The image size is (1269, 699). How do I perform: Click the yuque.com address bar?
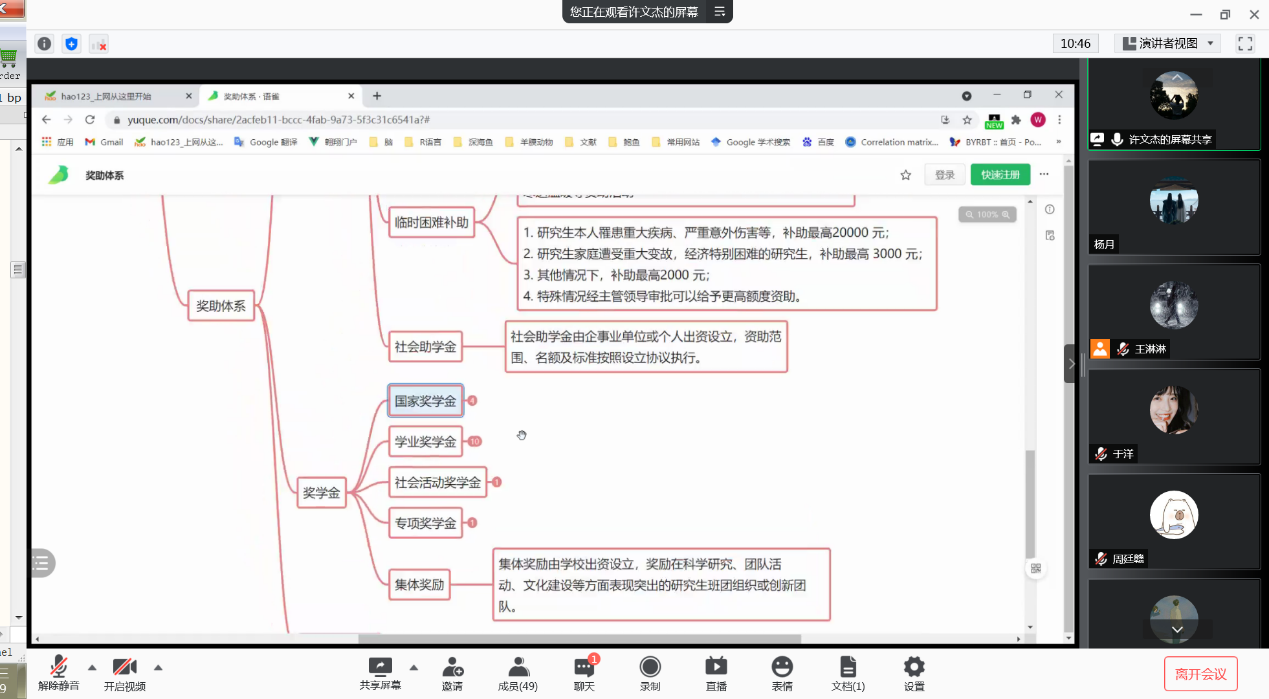[500, 119]
